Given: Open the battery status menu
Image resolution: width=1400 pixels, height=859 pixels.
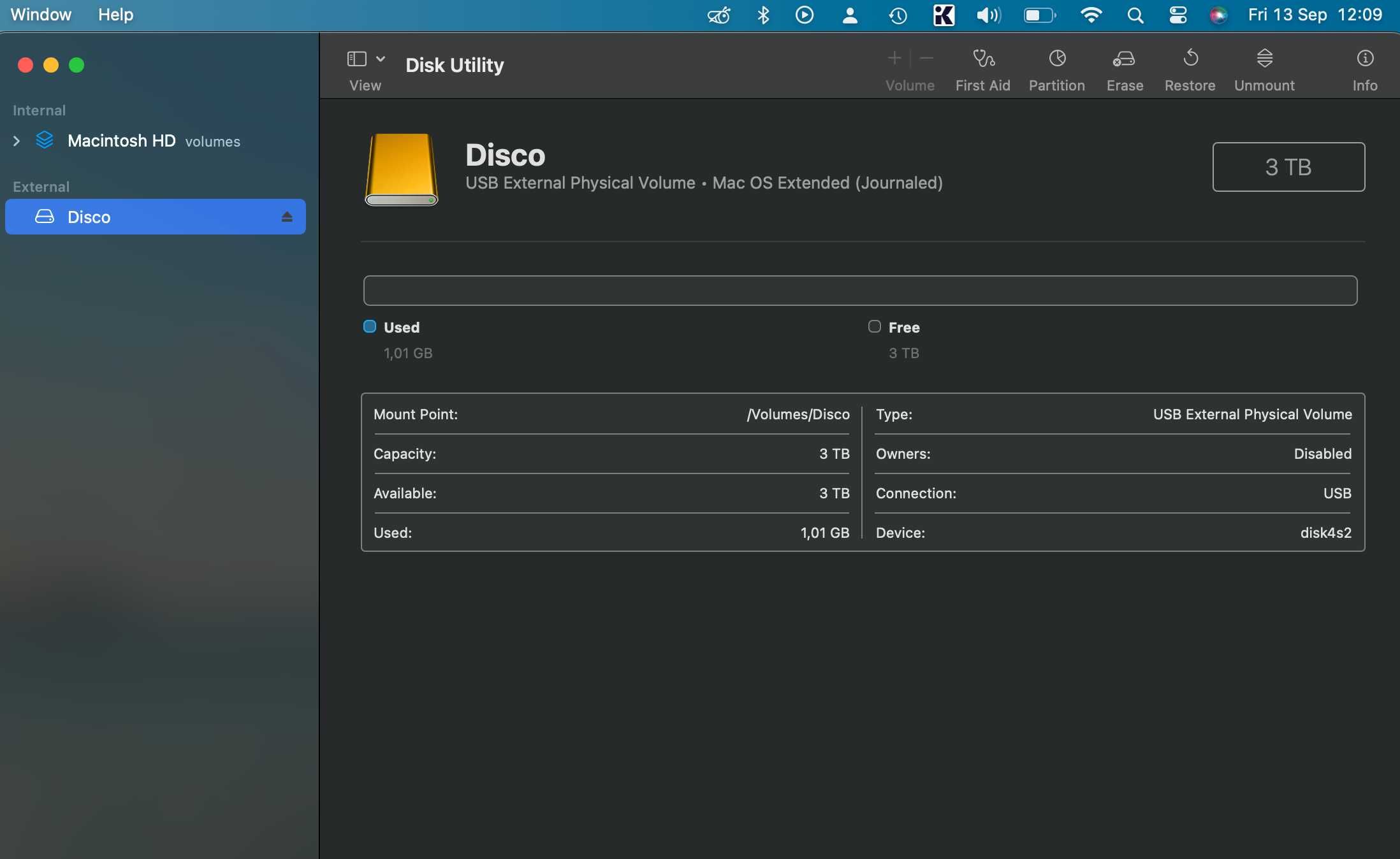Looking at the screenshot, I should click(1040, 15).
